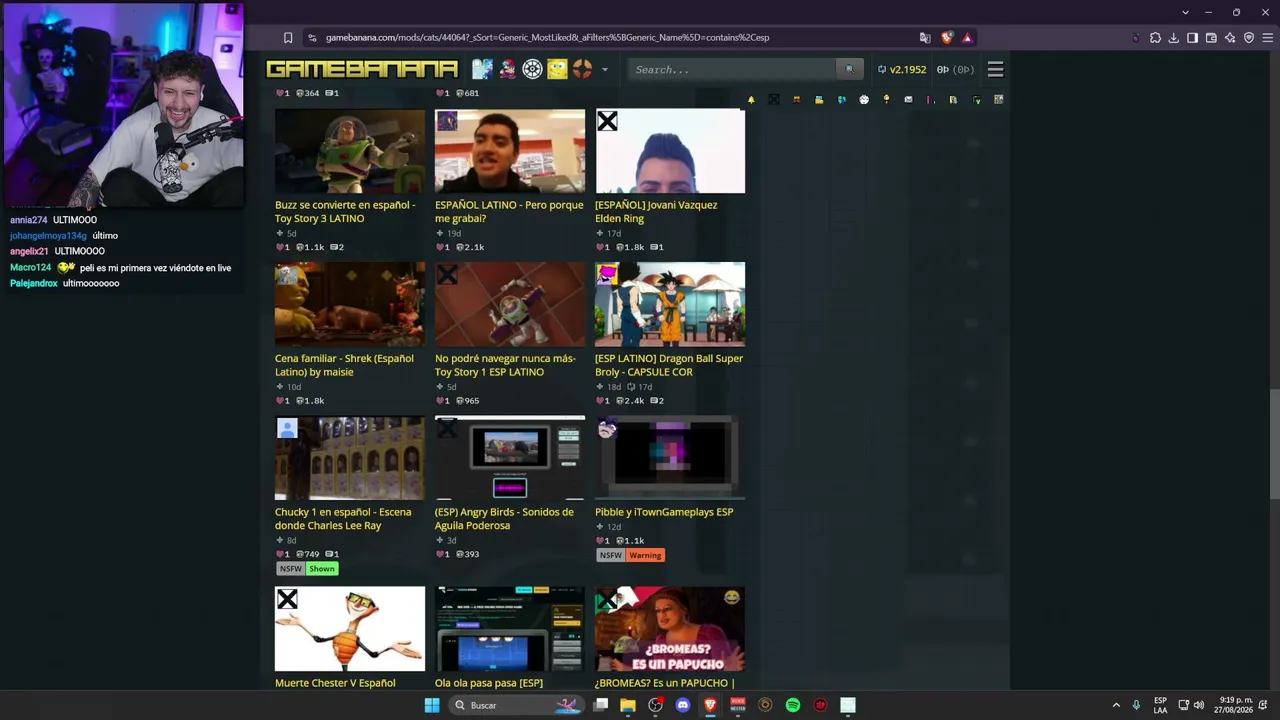Image resolution: width=1280 pixels, height=720 pixels.
Task: Open the '¿BROMEAS? Es un PAPUCHO' thumbnail
Action: [x=670, y=629]
